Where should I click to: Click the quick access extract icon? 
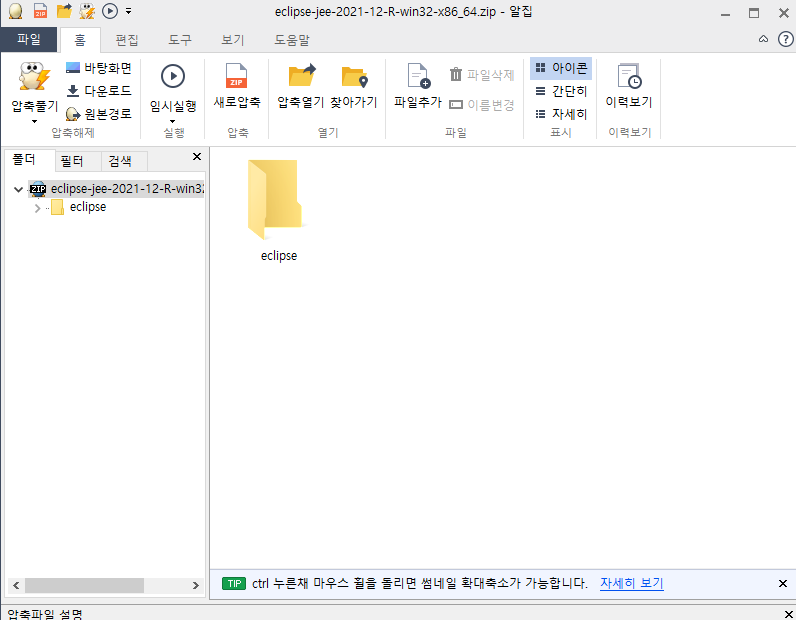(87, 11)
